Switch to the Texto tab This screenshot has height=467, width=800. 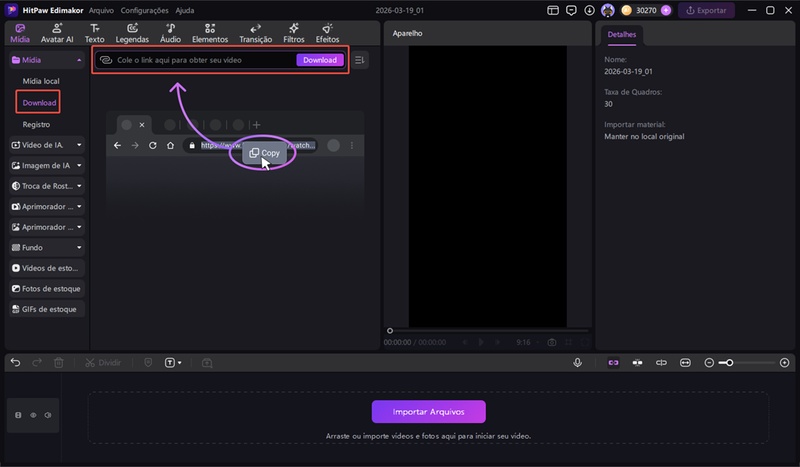tap(94, 33)
